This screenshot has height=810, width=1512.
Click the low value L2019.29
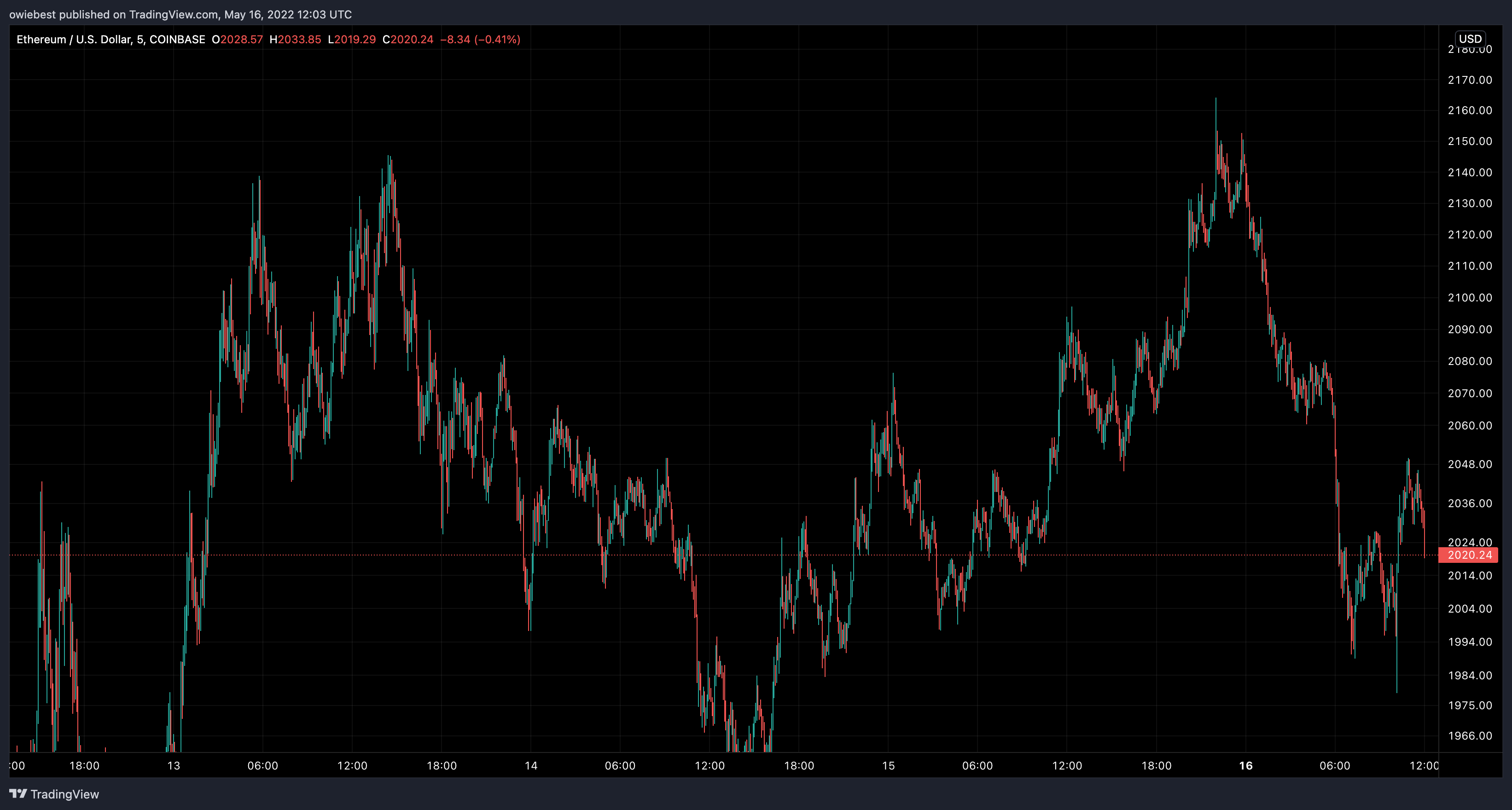pyautogui.click(x=352, y=39)
